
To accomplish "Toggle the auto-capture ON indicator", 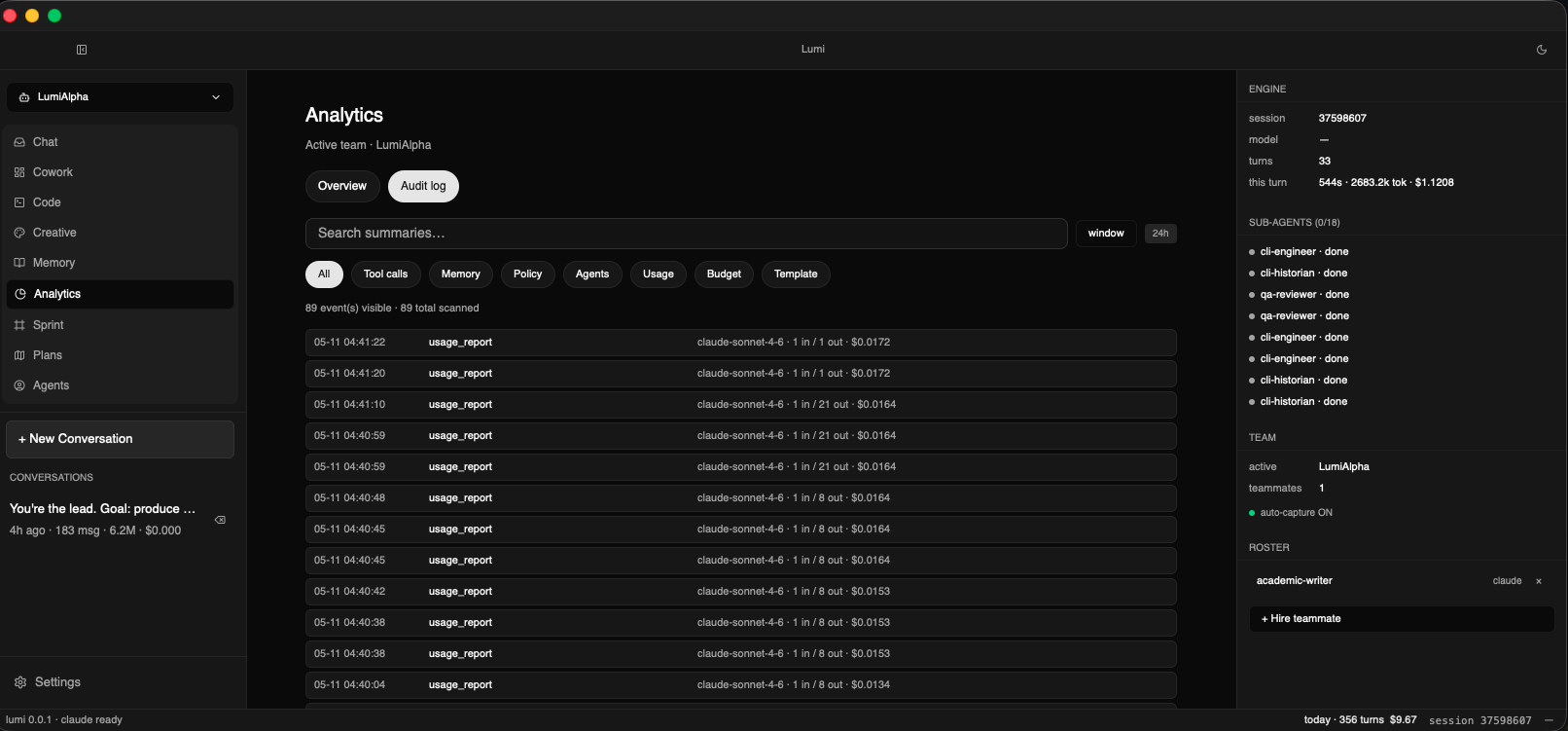I will point(1291,513).
